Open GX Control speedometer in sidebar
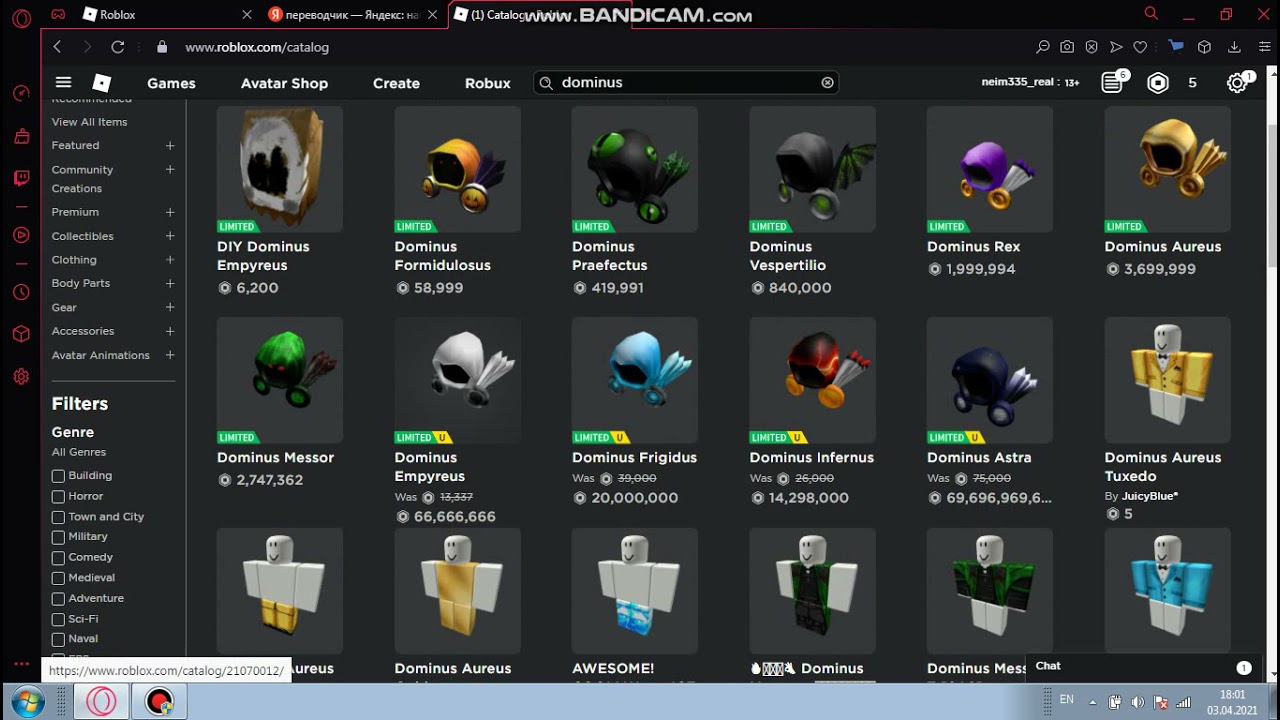 (21, 93)
